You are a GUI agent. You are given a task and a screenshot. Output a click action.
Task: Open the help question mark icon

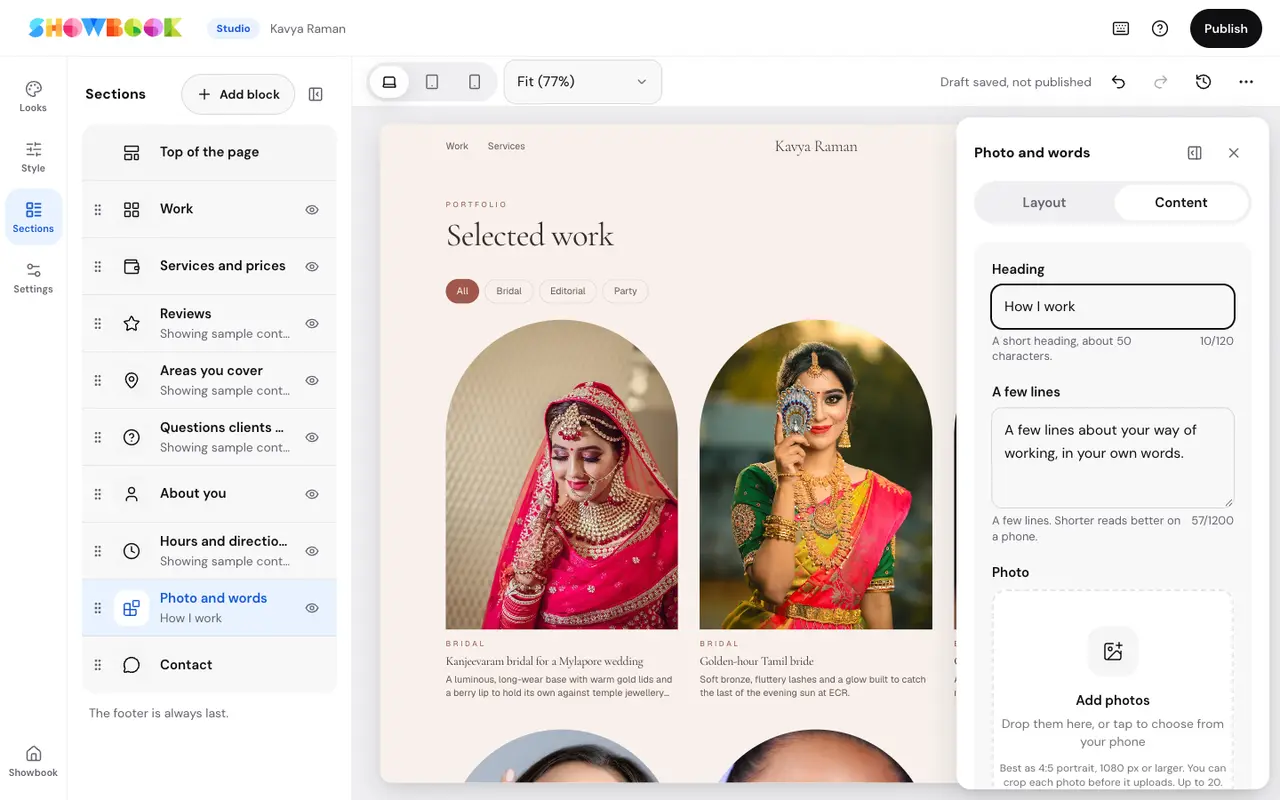coord(1160,28)
